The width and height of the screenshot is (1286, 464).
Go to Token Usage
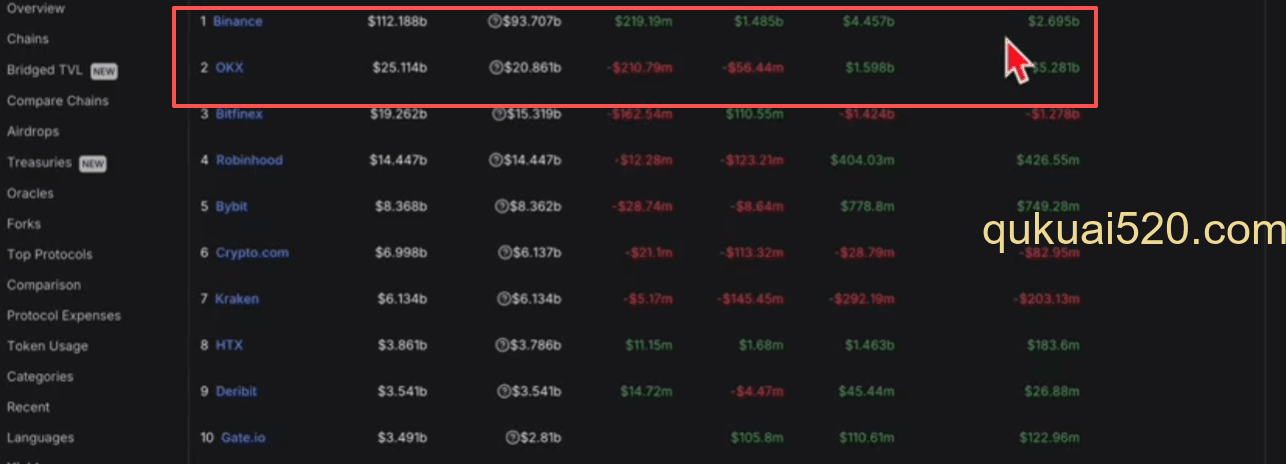pyautogui.click(x=47, y=346)
